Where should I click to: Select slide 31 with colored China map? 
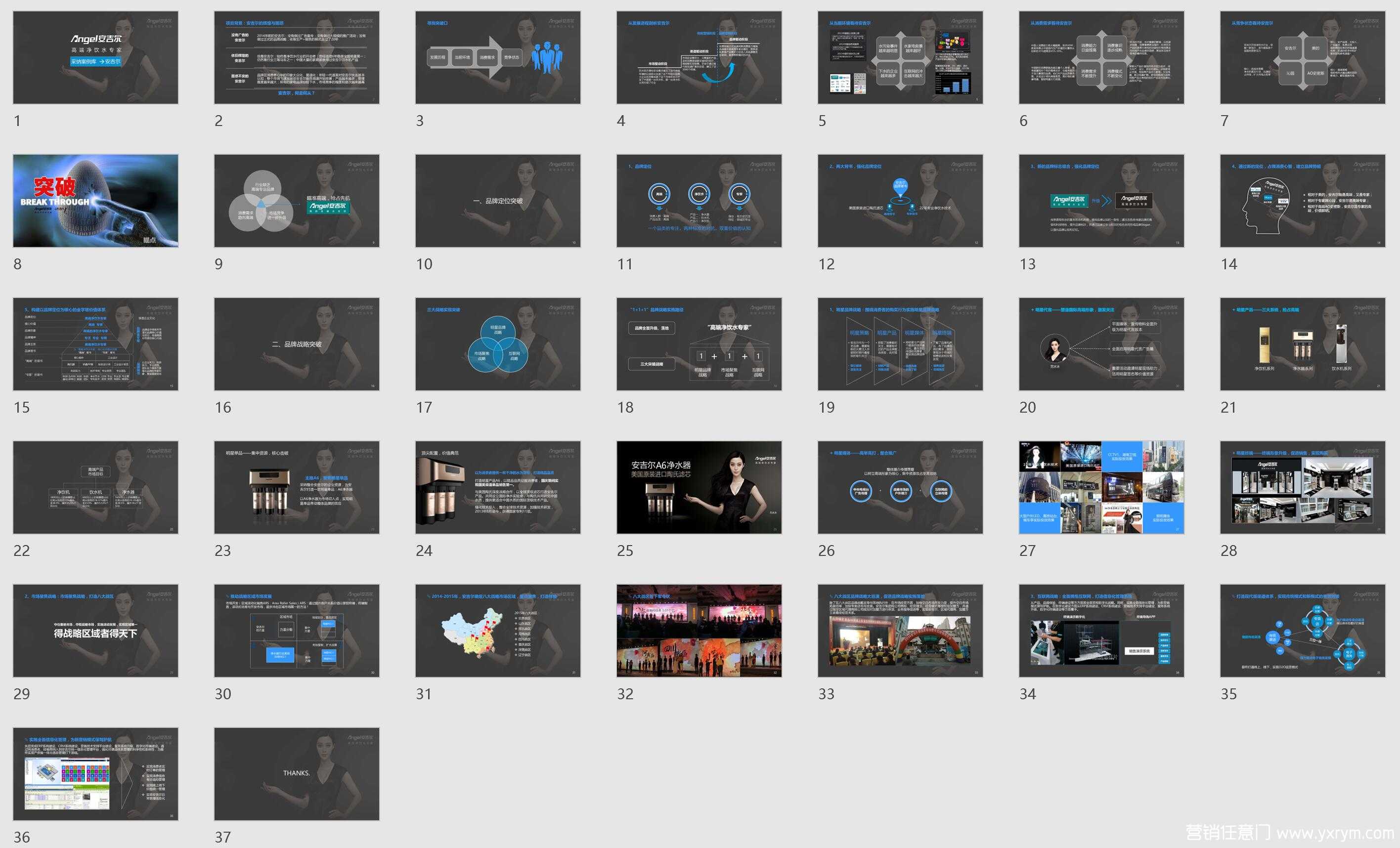click(x=498, y=631)
